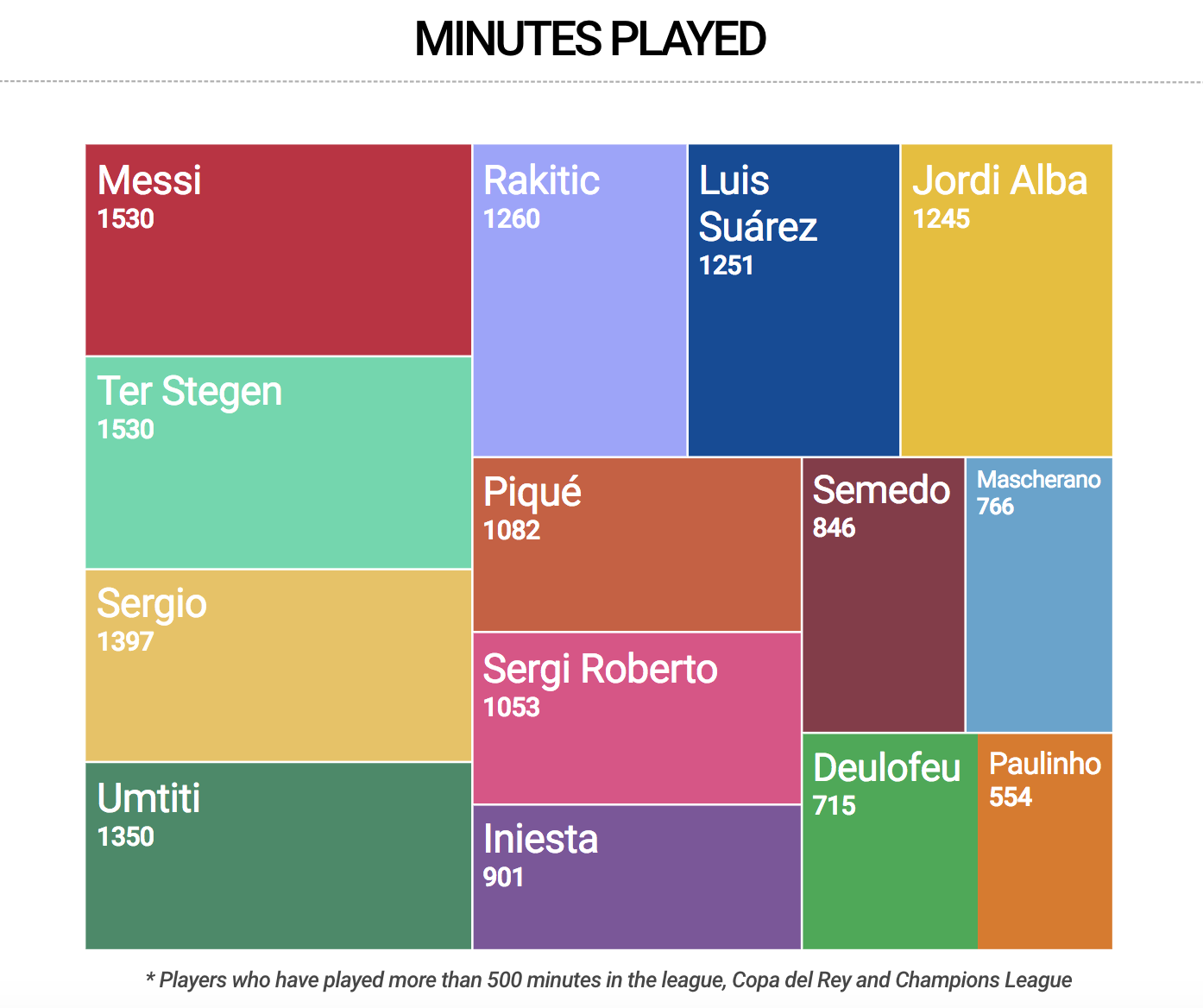Select the Ter Stegen mint green block
This screenshot has height=1008, width=1203.
278,463
